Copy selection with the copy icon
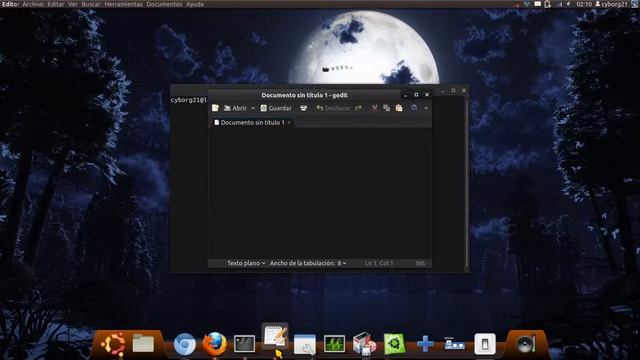 pos(387,108)
